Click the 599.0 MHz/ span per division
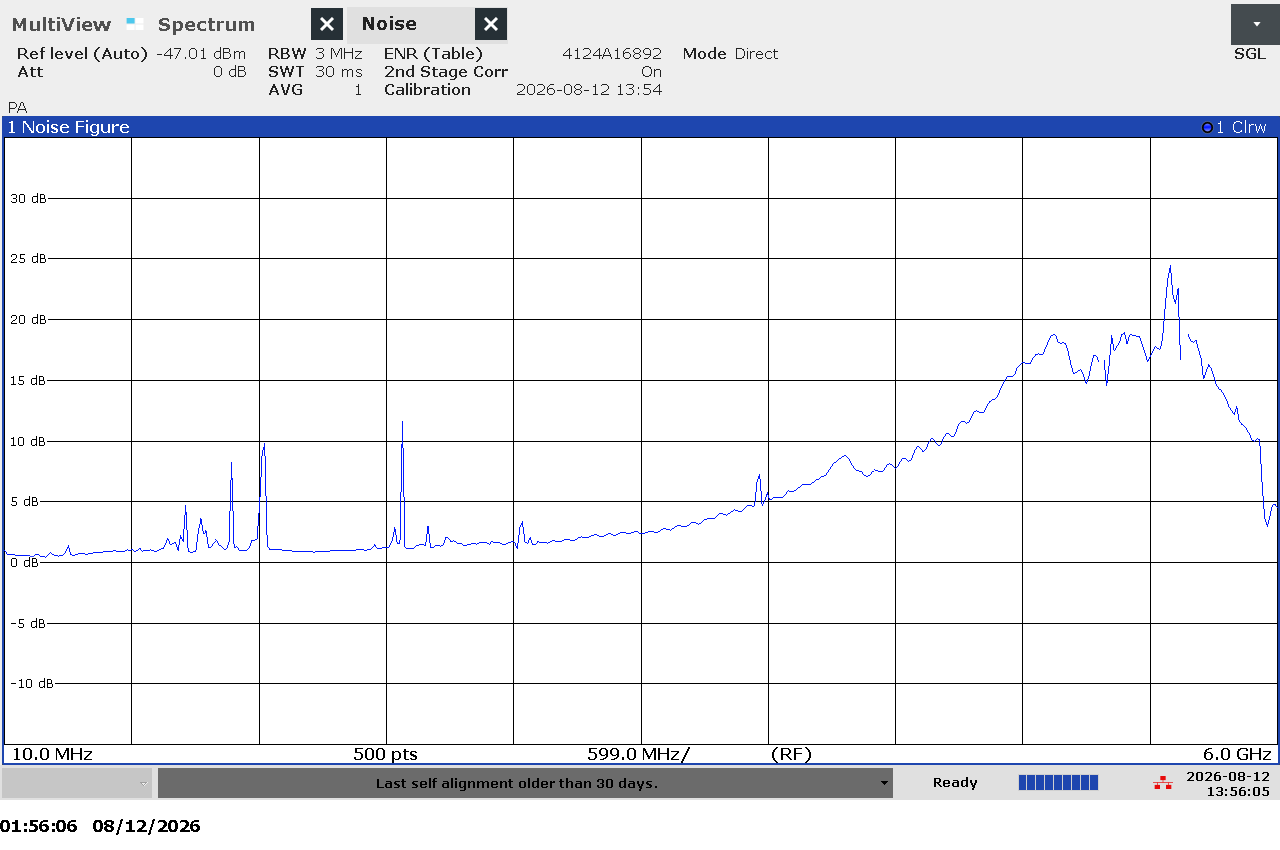The width and height of the screenshot is (1280, 850). click(638, 754)
